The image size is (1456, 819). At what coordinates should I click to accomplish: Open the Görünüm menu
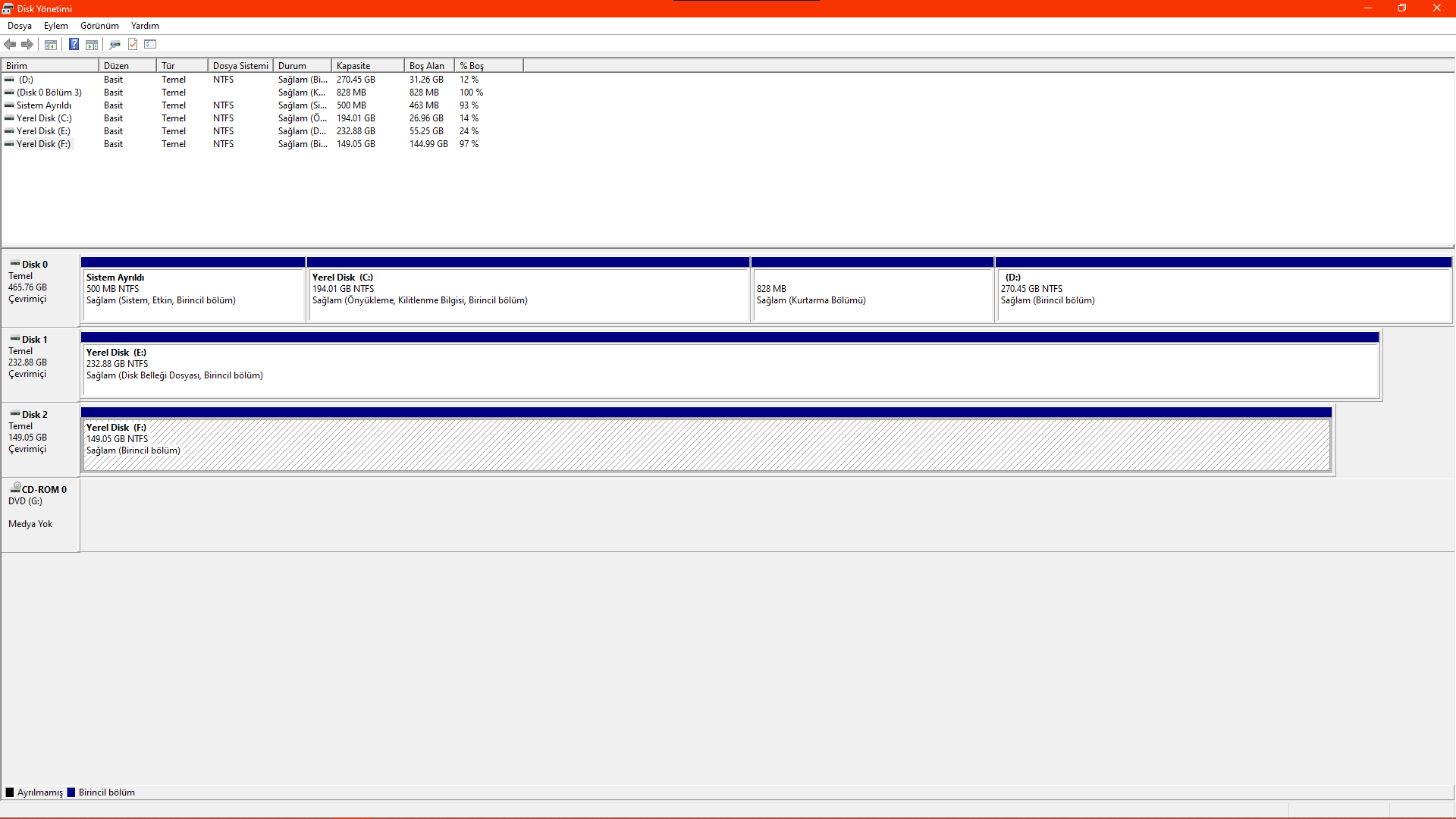point(99,26)
